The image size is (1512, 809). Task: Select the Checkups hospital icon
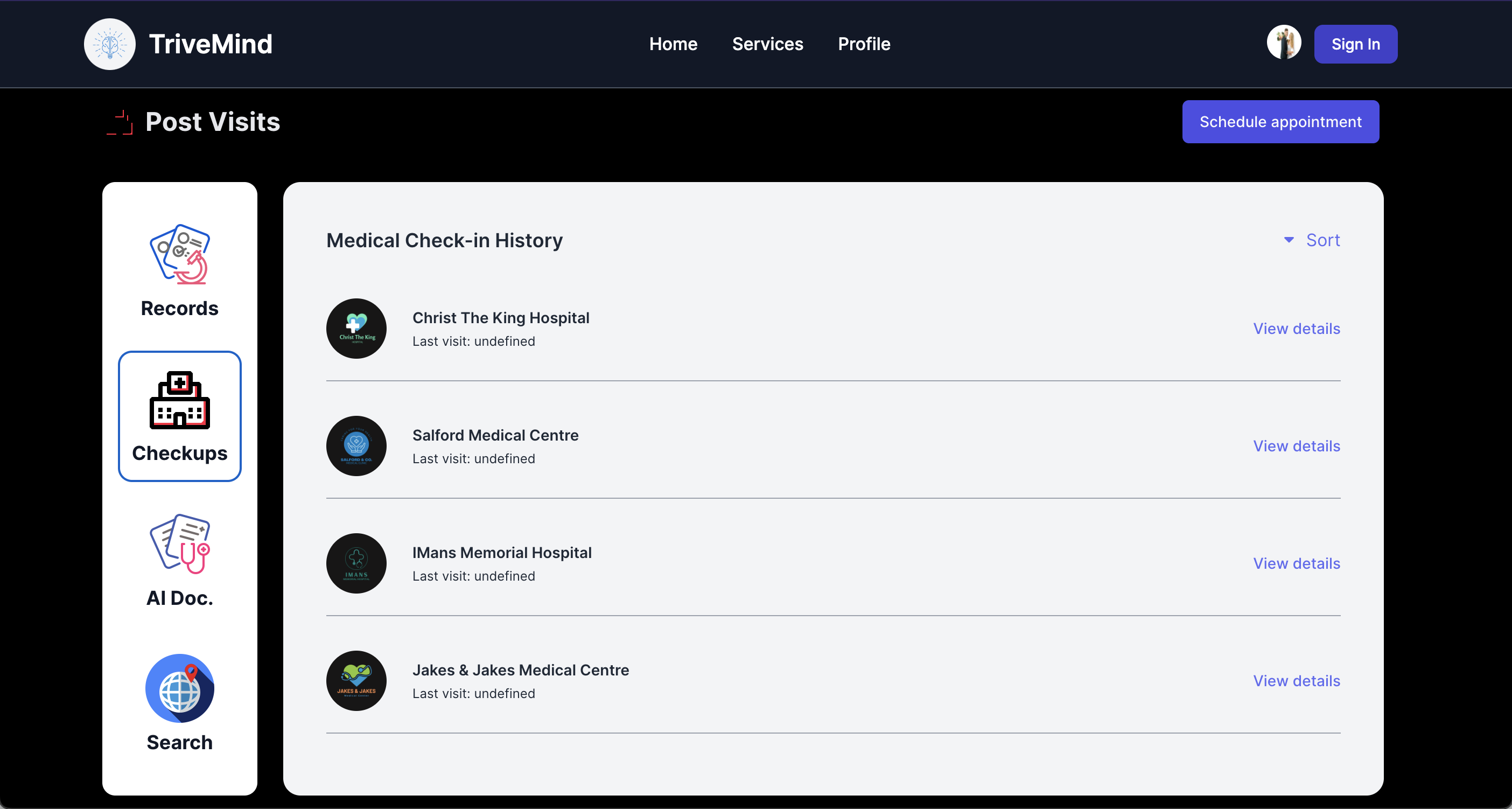(x=180, y=400)
